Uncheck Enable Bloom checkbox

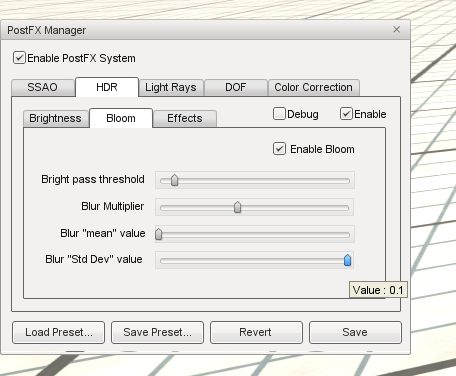click(x=279, y=149)
